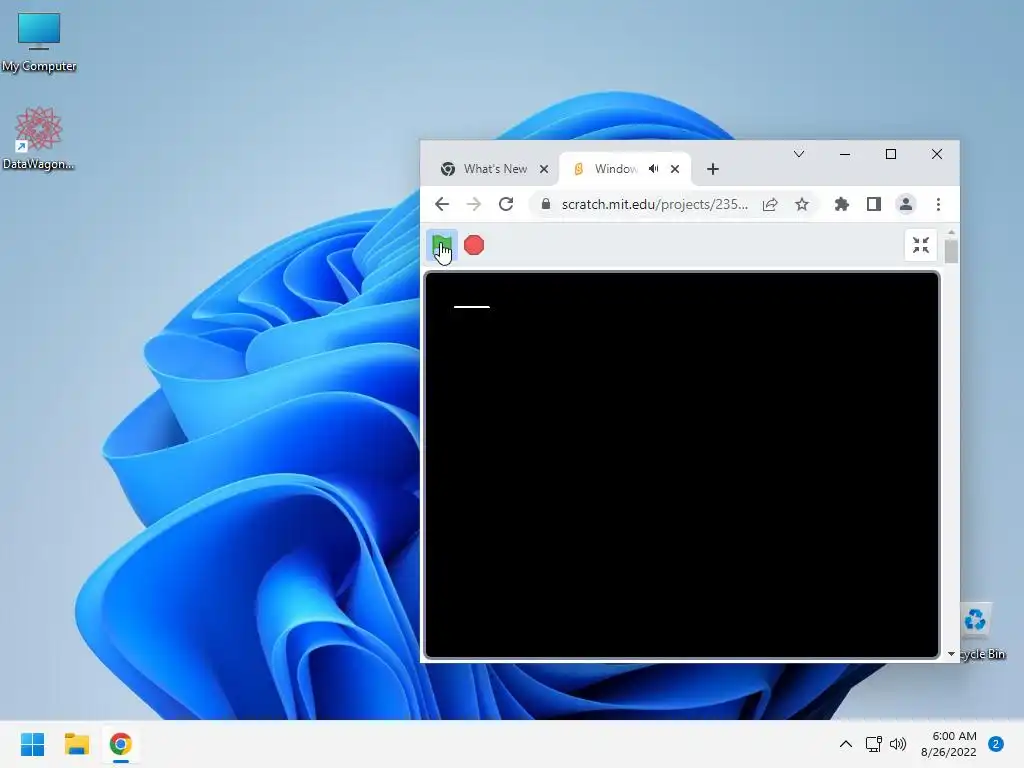1024x768 pixels.
Task: Open the notification center badge
Action: coord(996,744)
